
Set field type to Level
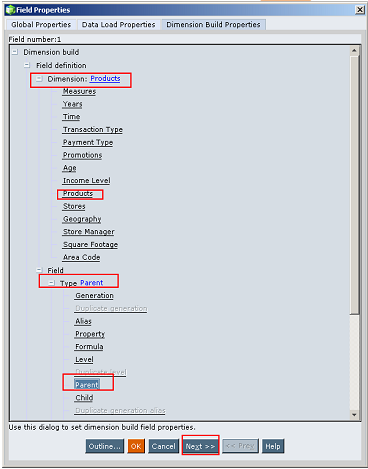tap(84, 360)
